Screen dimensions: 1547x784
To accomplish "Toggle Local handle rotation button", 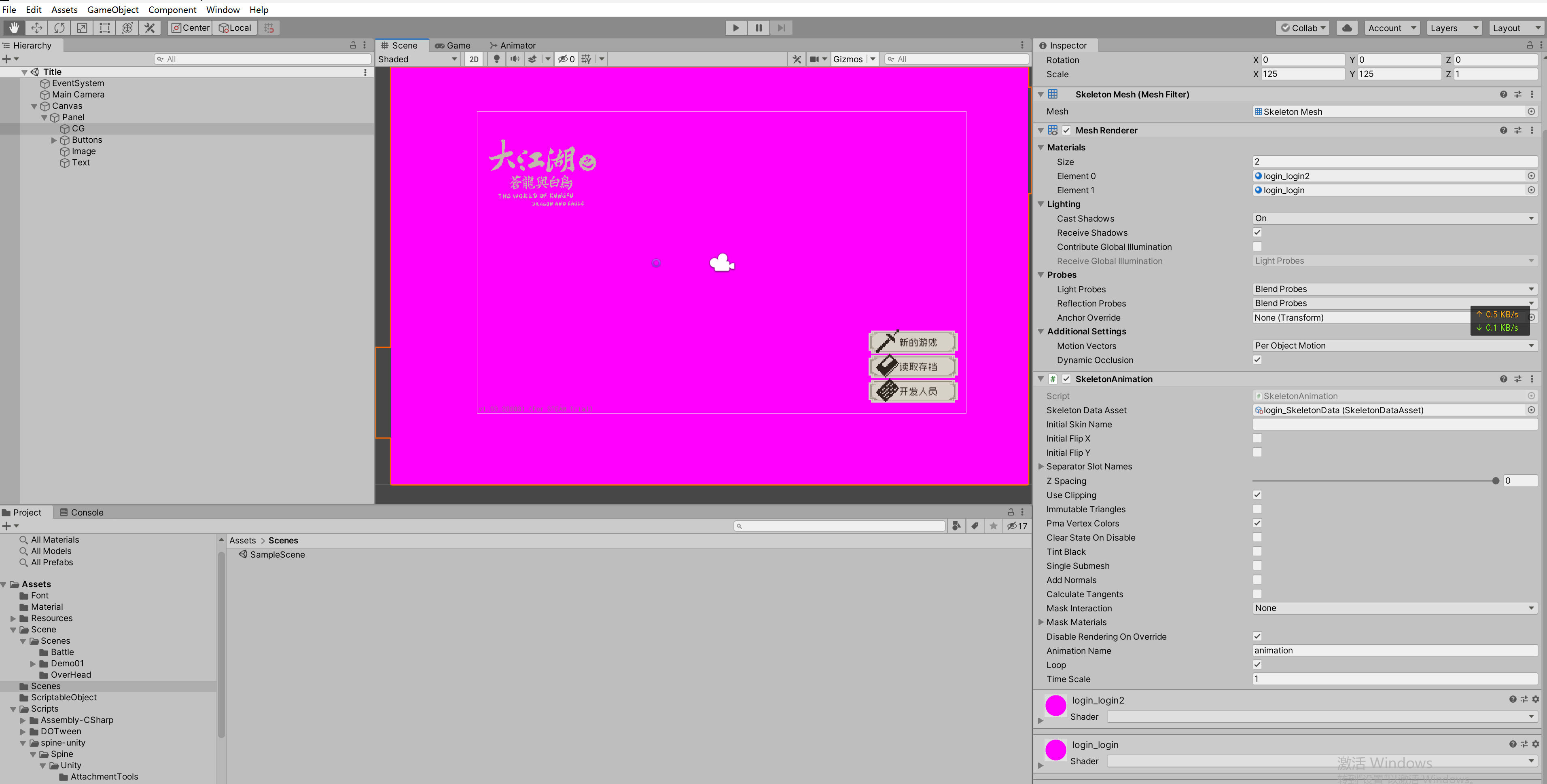I will (x=235, y=27).
